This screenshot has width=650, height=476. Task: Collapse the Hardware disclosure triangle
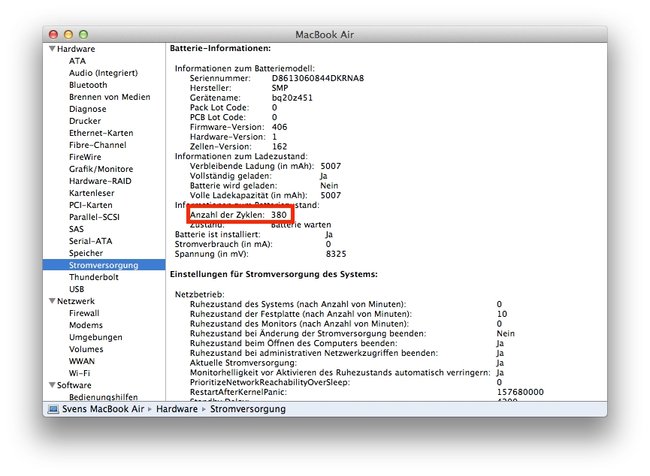(x=52, y=49)
